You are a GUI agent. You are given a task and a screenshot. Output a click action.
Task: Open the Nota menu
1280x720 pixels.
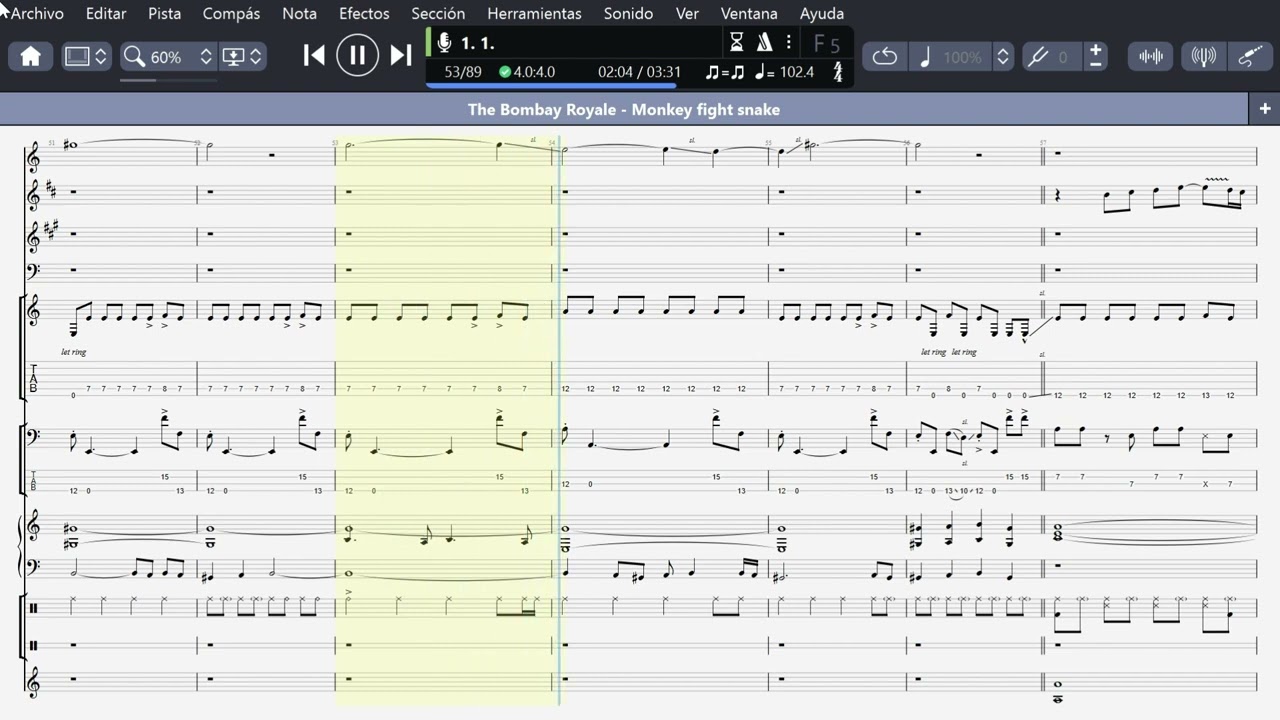300,14
